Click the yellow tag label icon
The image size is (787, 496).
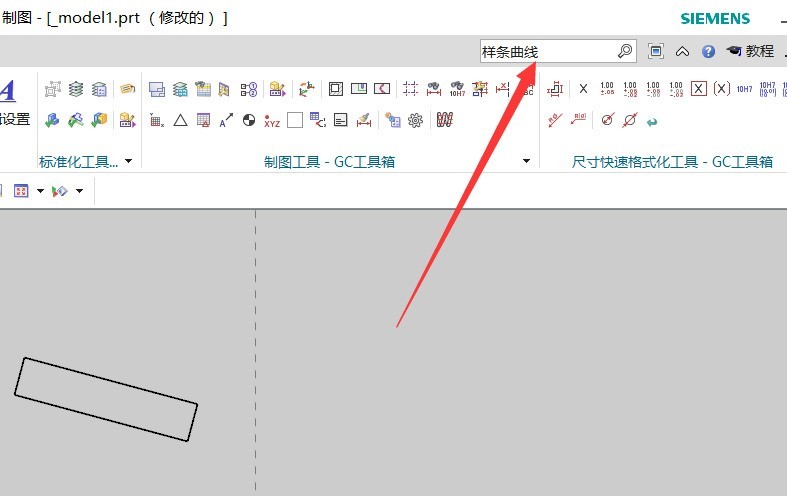coord(127,89)
